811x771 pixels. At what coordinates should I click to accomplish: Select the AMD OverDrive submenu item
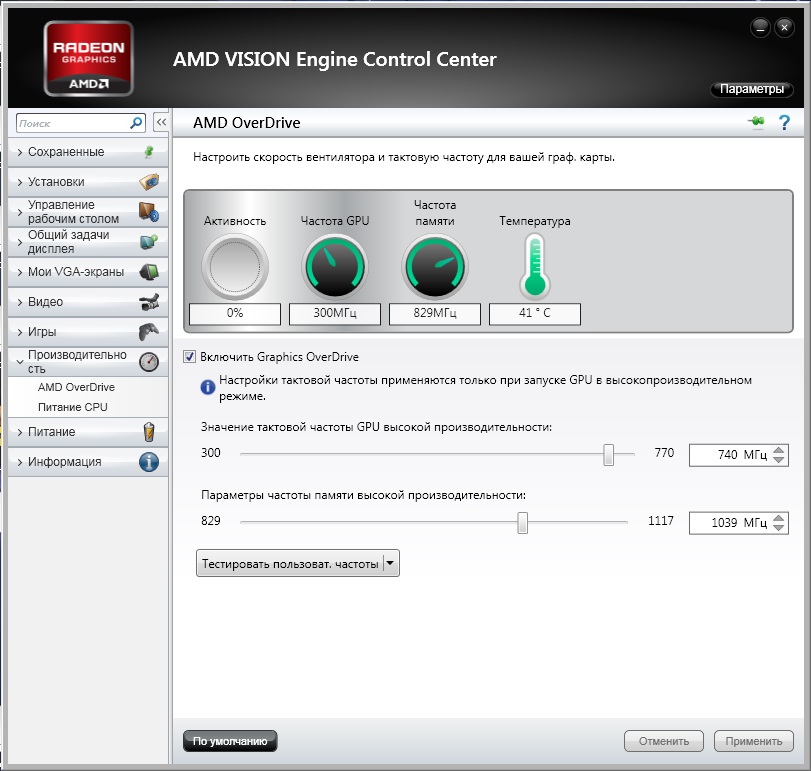[76, 387]
